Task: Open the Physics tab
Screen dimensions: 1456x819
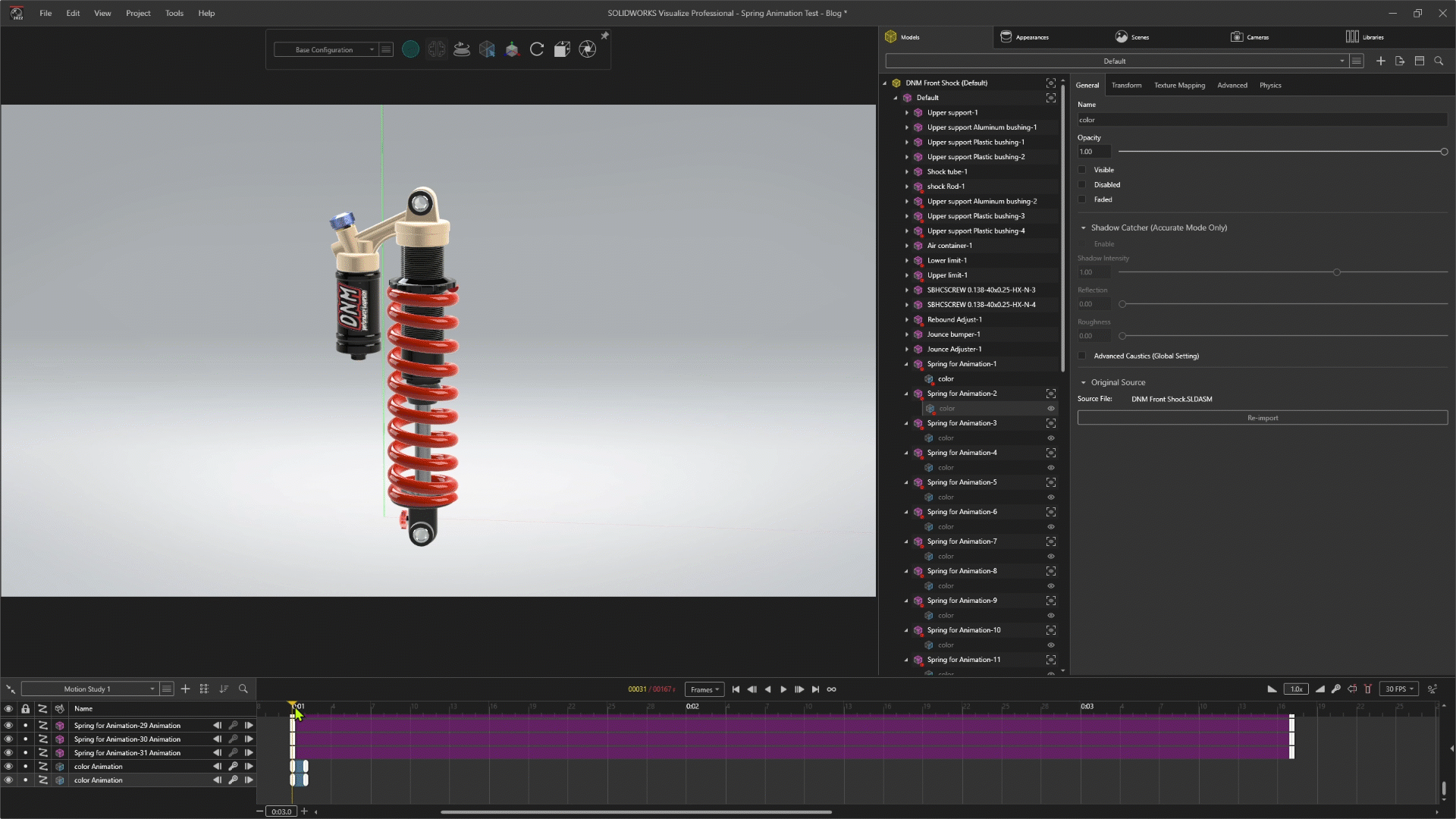Action: pyautogui.click(x=1270, y=85)
